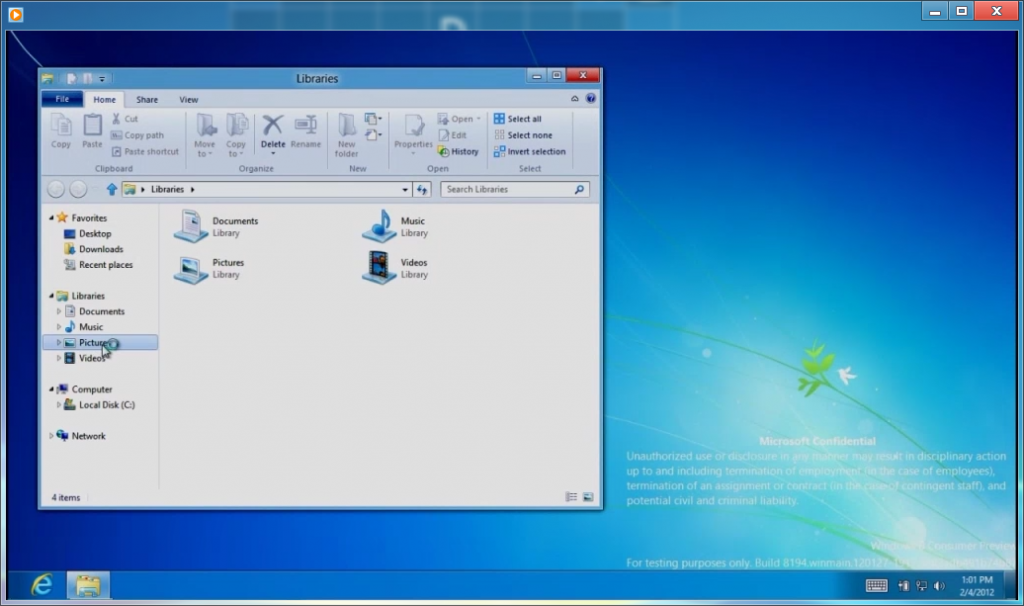Viewport: 1024px width, 606px height.
Task: Collapse the Favorites tree group
Action: point(52,218)
